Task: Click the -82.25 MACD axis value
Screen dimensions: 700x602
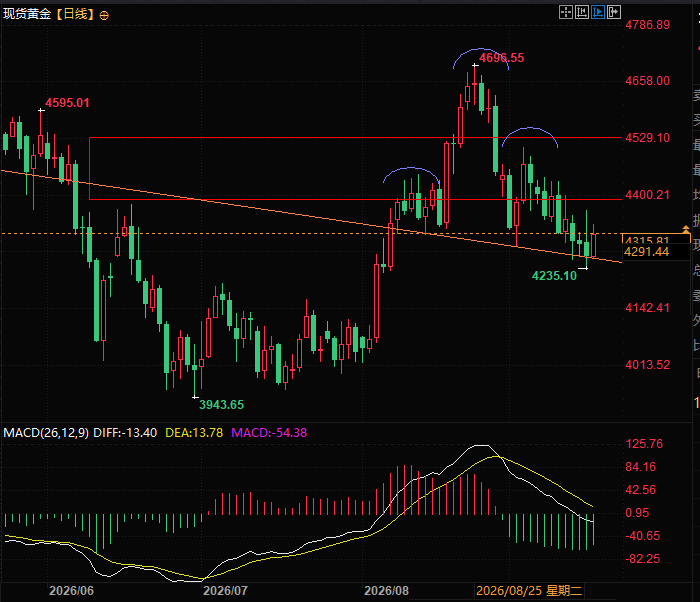Action: pyautogui.click(x=642, y=559)
